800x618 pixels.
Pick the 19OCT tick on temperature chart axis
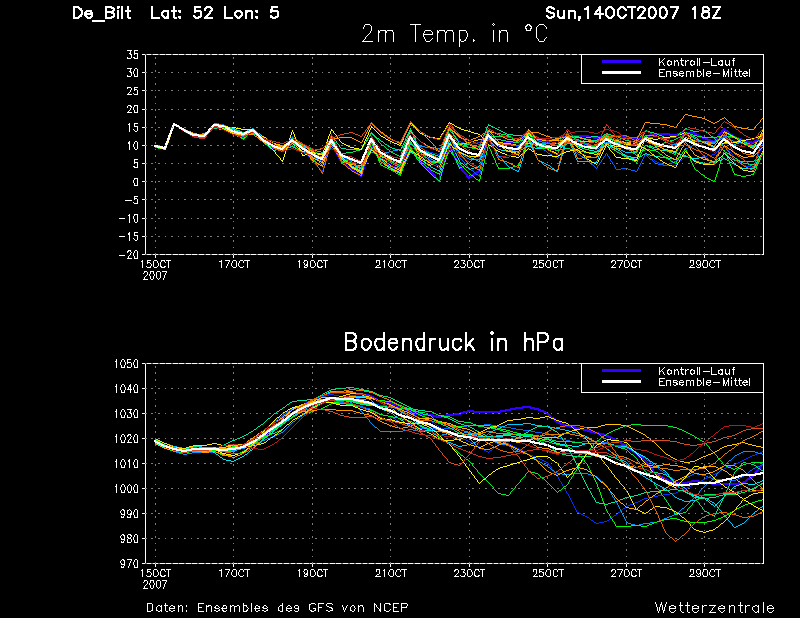312,265
